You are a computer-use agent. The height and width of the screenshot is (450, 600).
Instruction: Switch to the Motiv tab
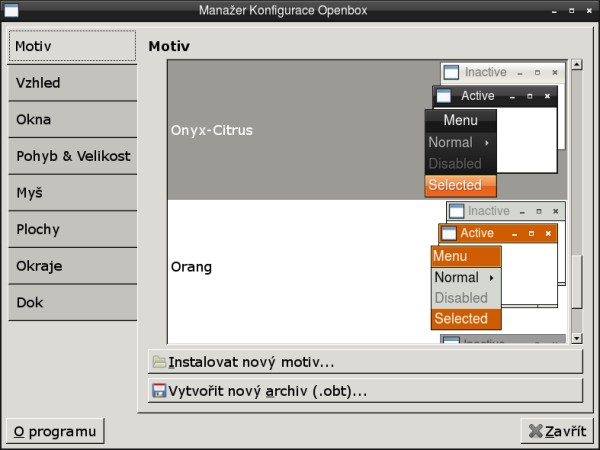(x=72, y=46)
